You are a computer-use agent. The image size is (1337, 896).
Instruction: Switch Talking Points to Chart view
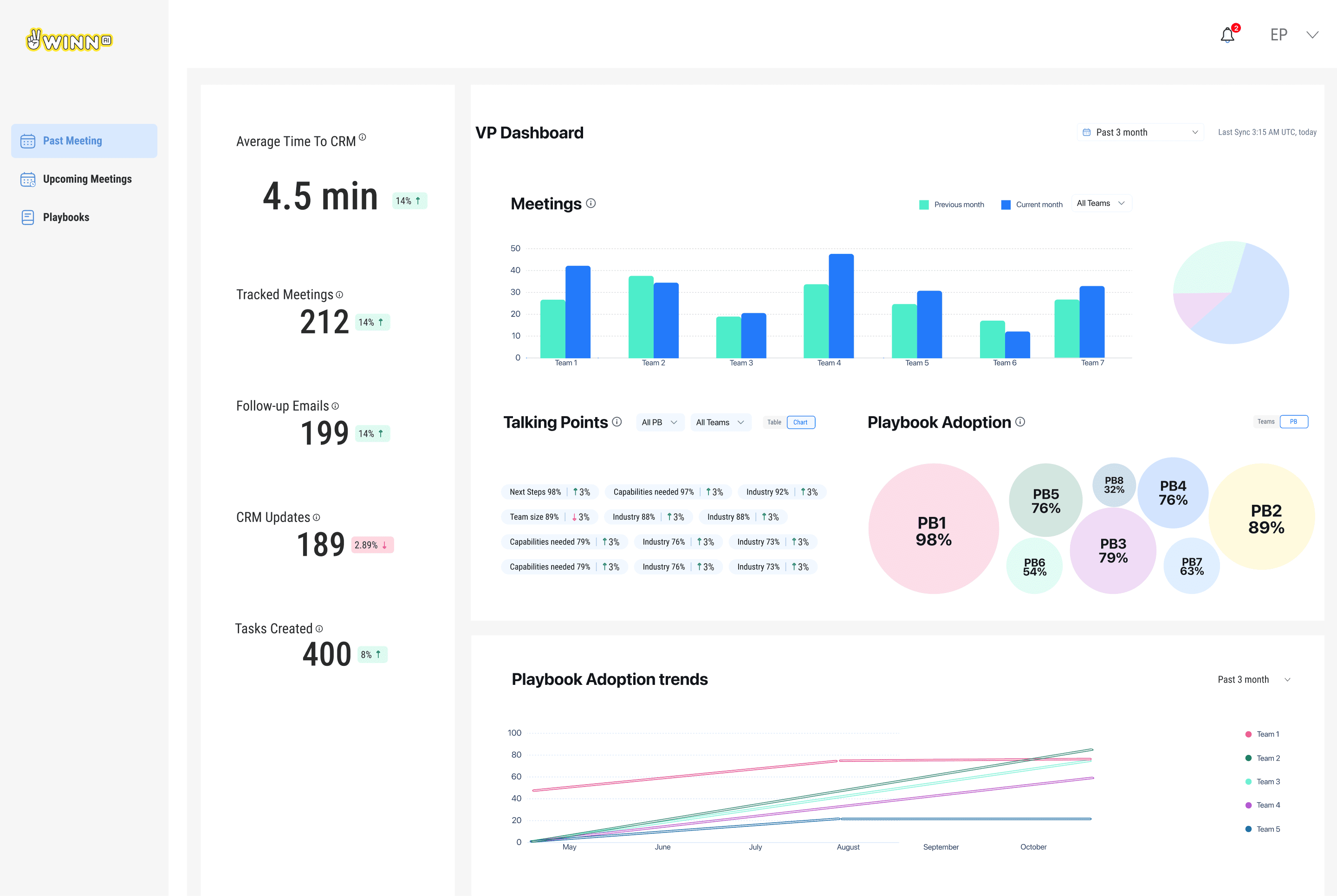[800, 422]
